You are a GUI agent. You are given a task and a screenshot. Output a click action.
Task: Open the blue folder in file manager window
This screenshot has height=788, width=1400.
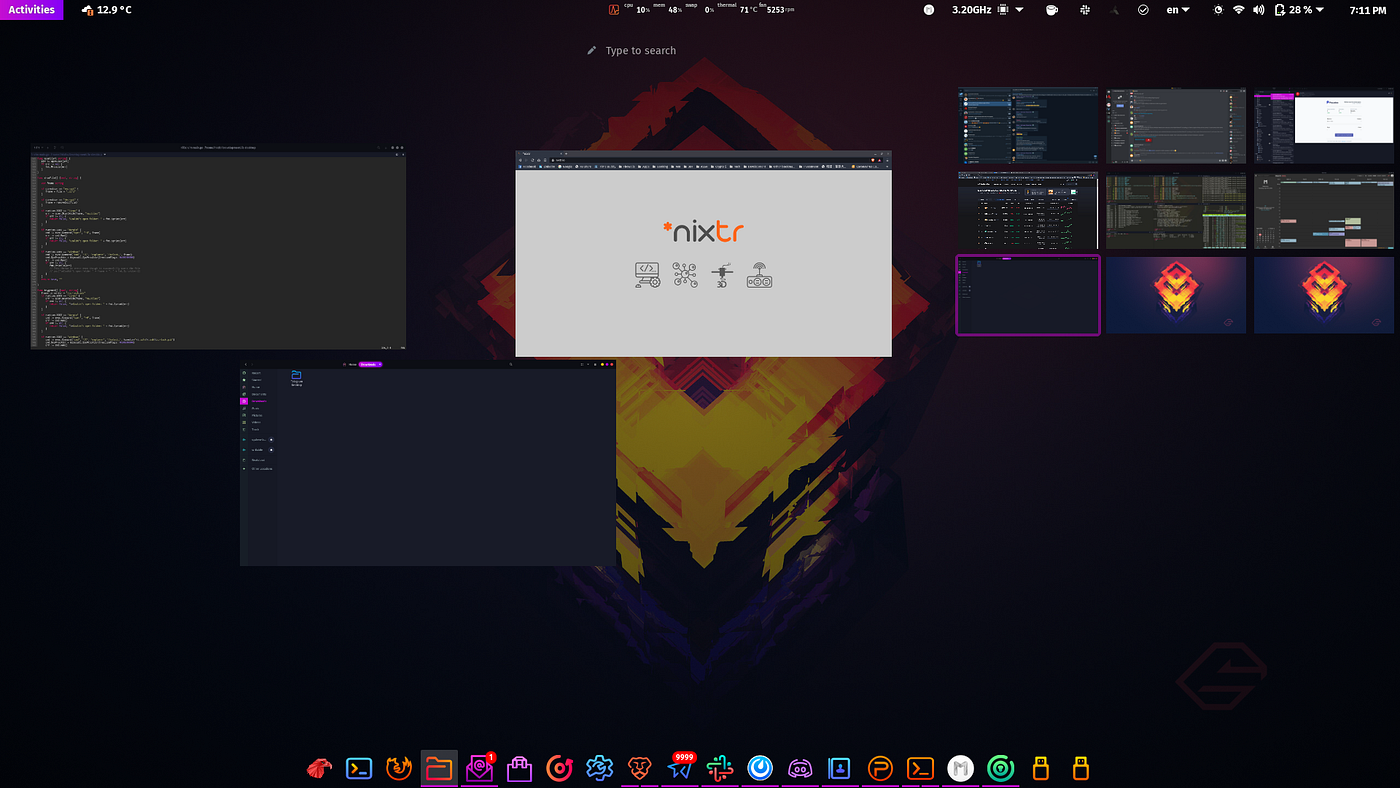click(x=297, y=376)
